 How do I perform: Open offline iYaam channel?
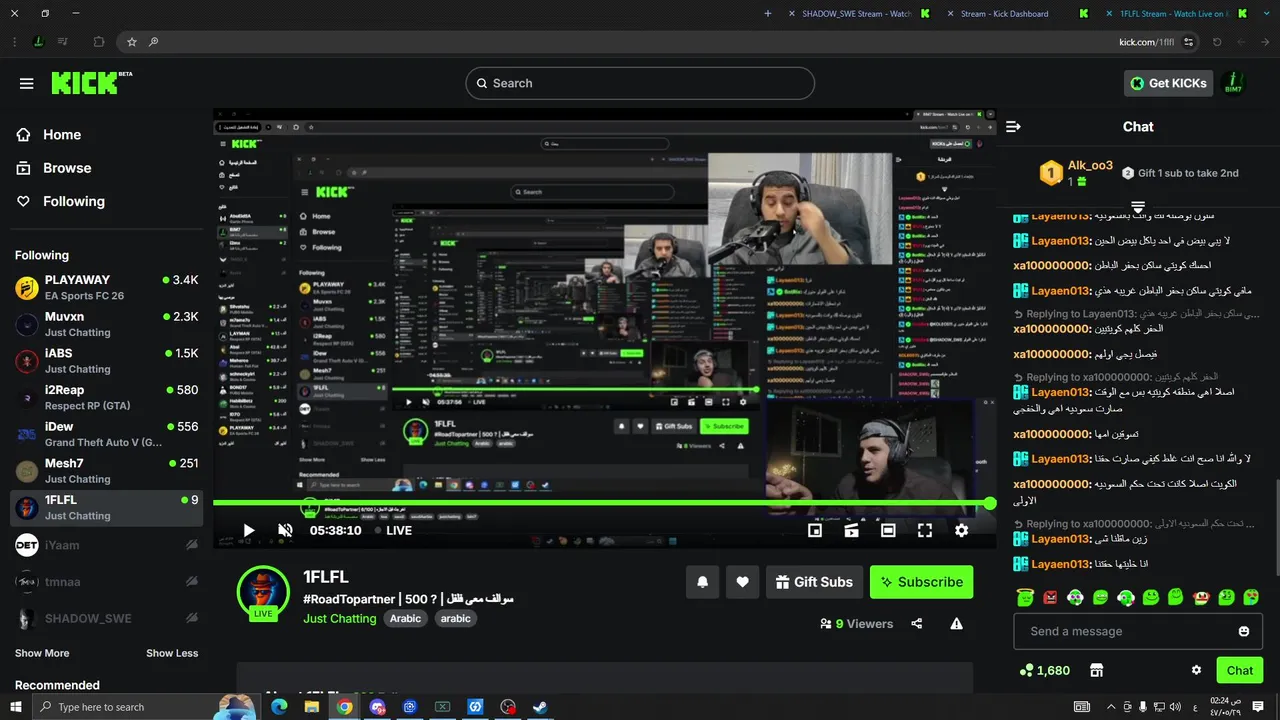[x=106, y=545]
